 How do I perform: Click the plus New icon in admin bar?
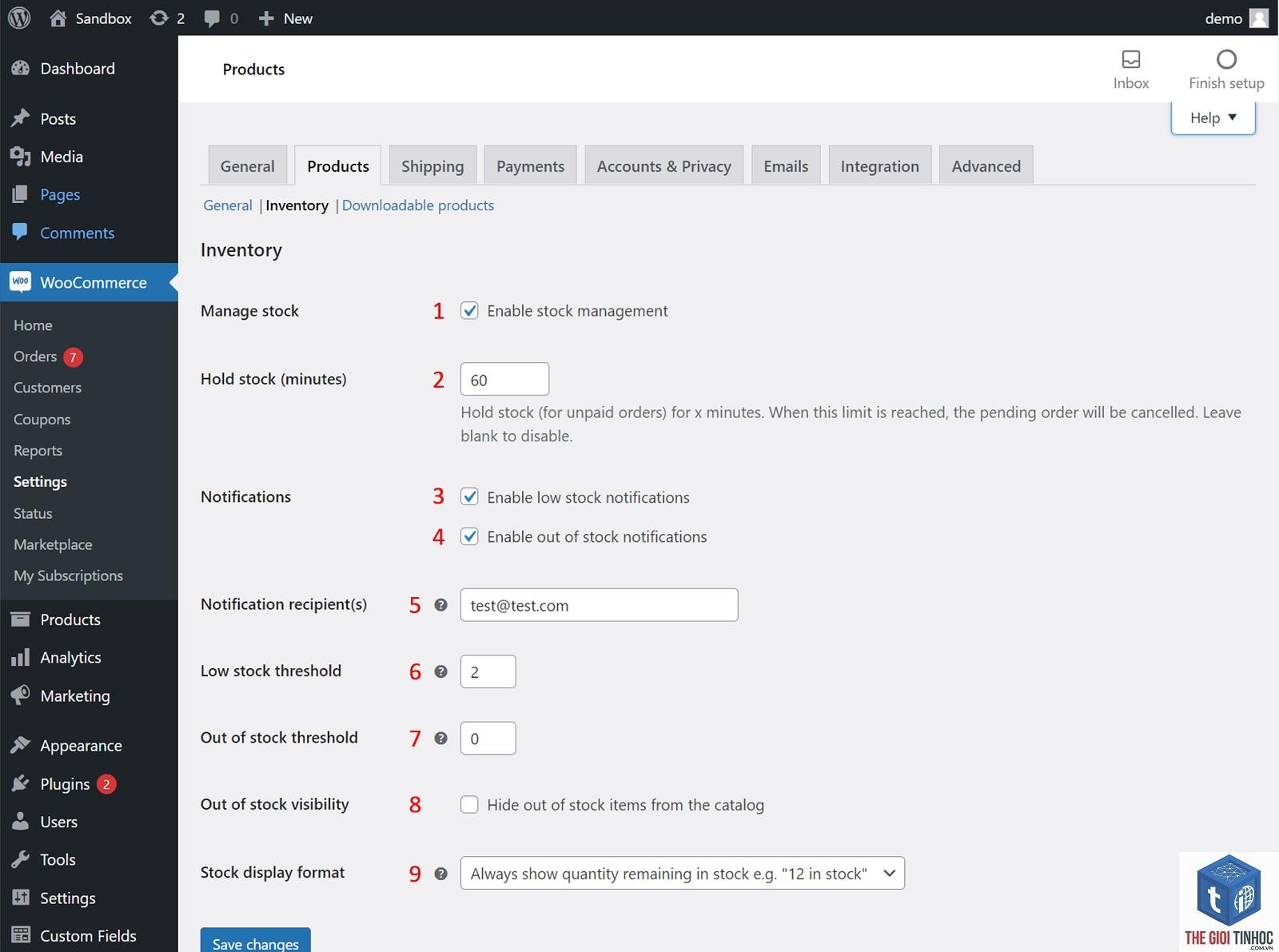pyautogui.click(x=266, y=18)
